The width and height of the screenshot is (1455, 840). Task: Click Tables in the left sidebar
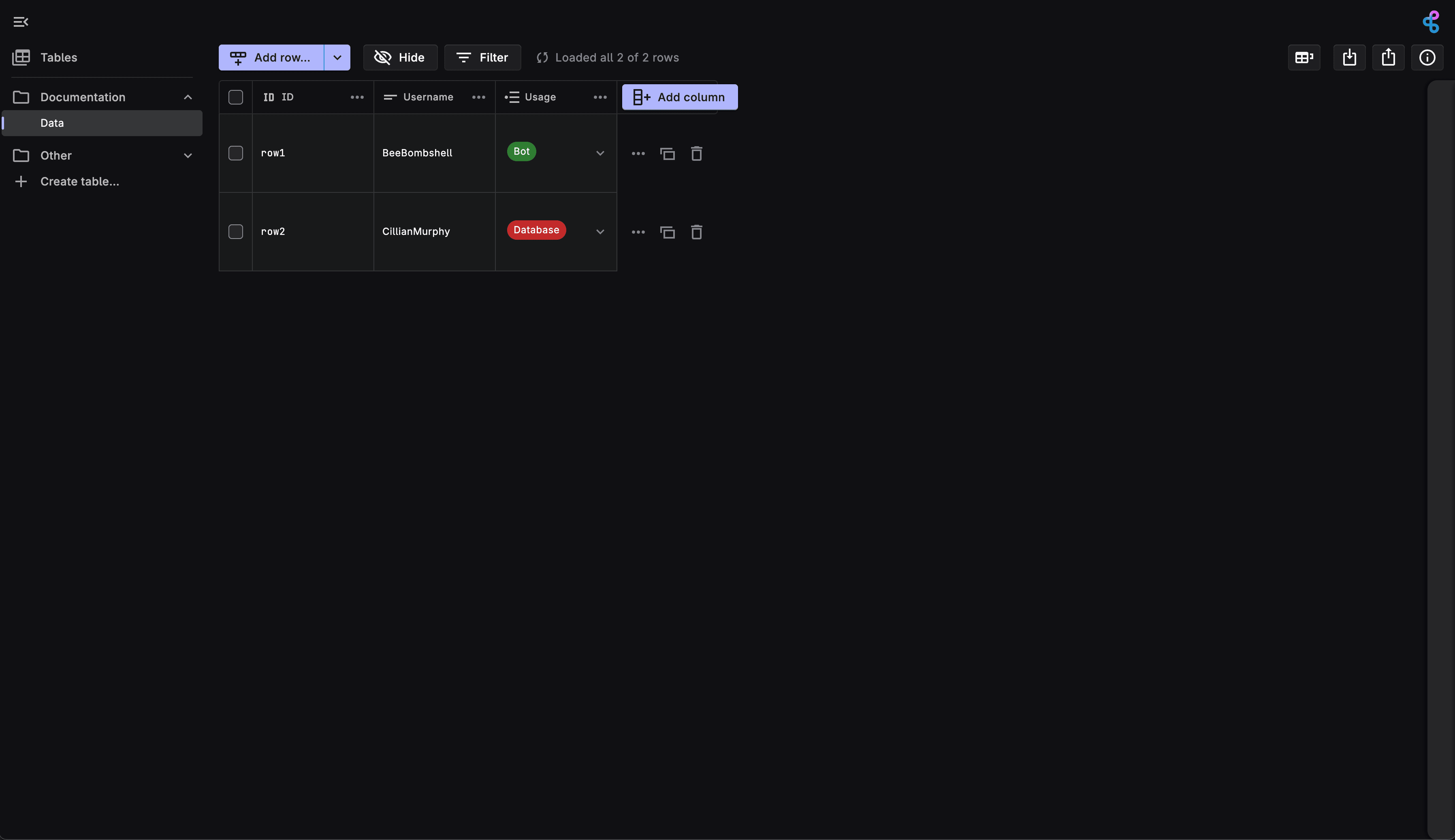[x=58, y=57]
